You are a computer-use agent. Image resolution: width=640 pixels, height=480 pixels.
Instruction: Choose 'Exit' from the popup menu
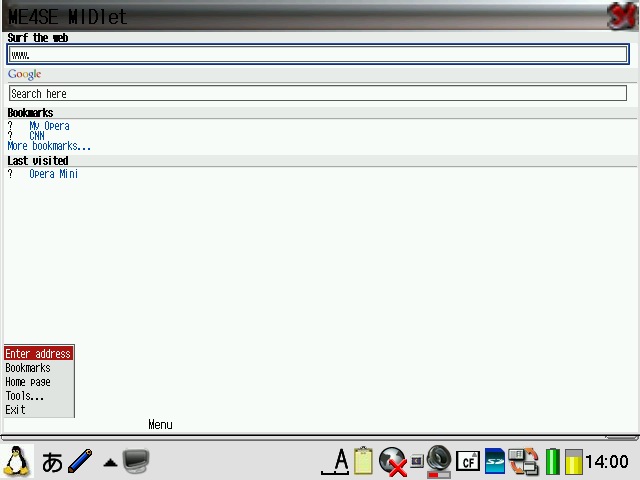(x=16, y=410)
